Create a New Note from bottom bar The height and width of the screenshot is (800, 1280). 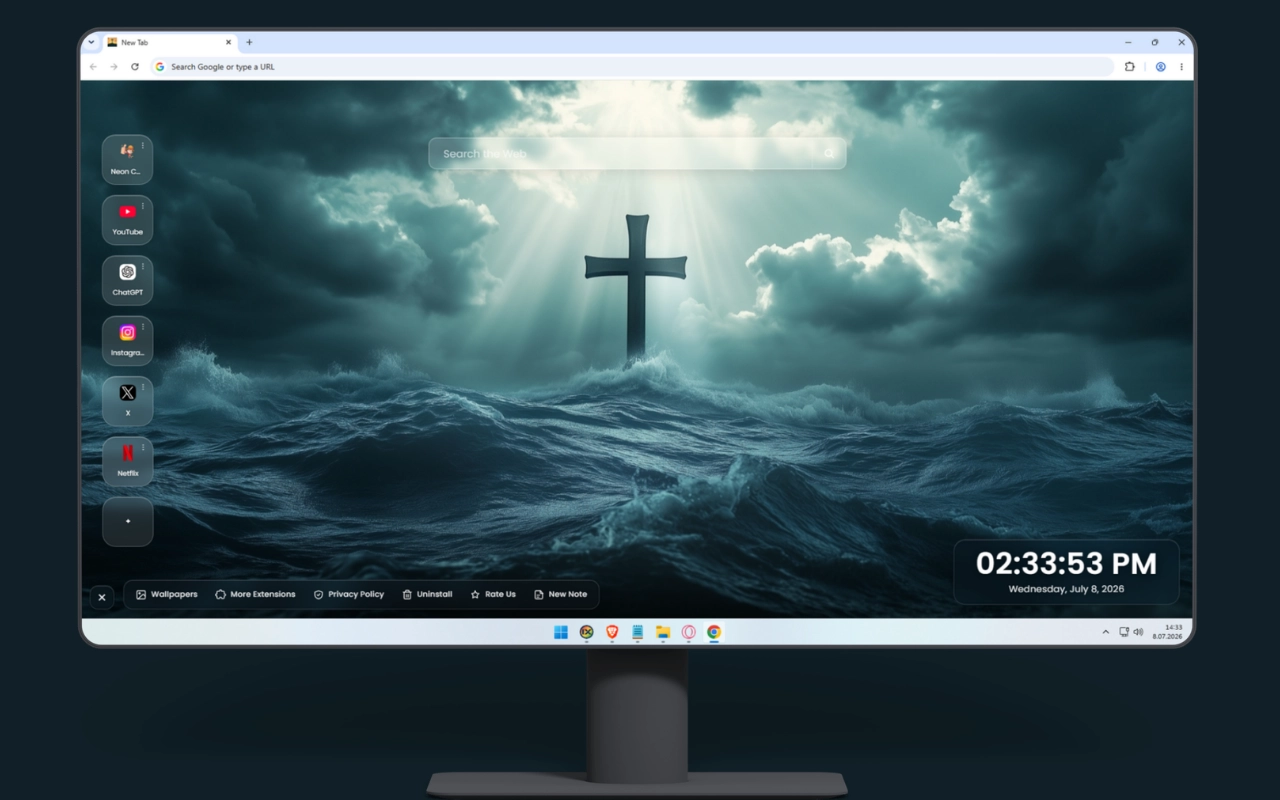[x=560, y=594]
